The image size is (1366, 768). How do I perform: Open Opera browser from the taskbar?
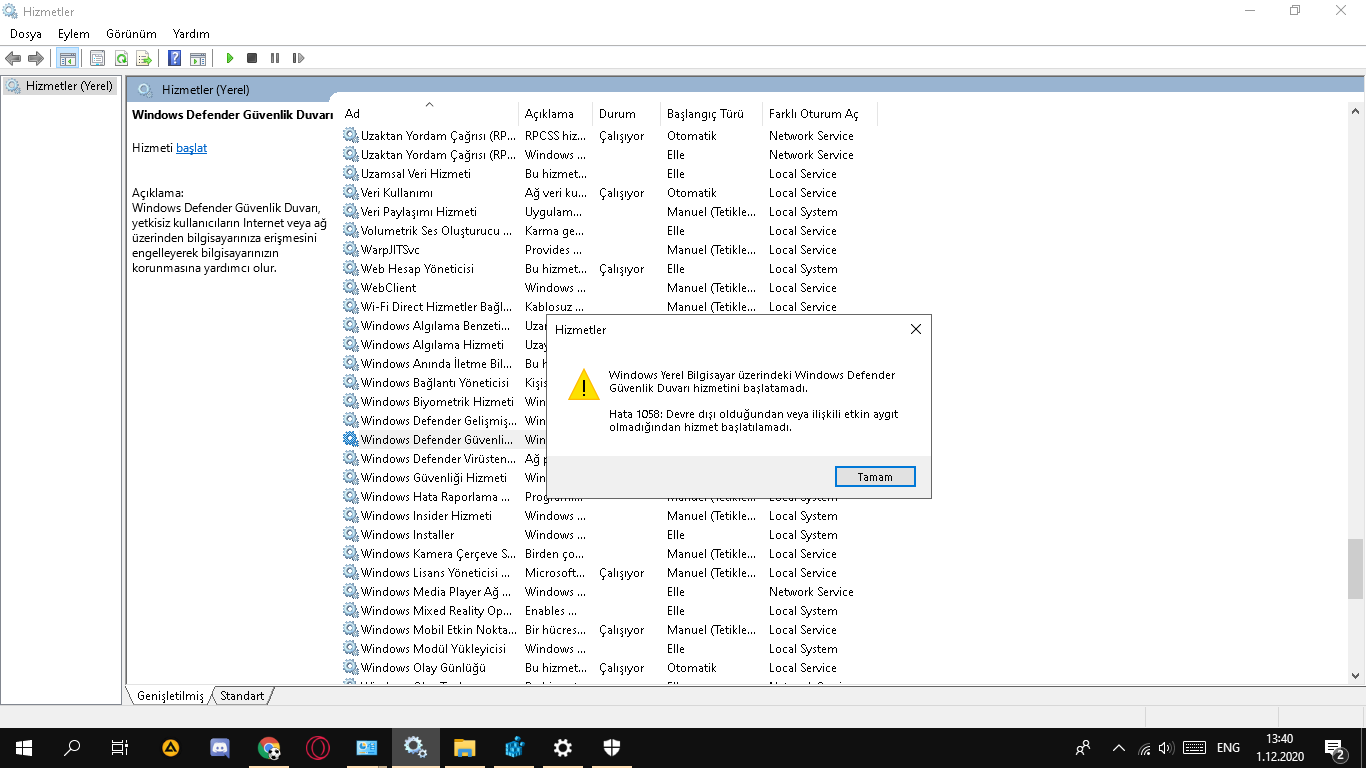click(318, 747)
